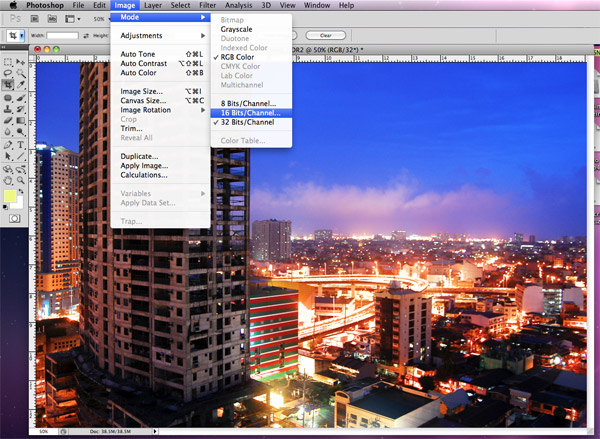Viewport: 600px width, 439px height.
Task: Select the Eyedropper tool
Action: pos(21,84)
